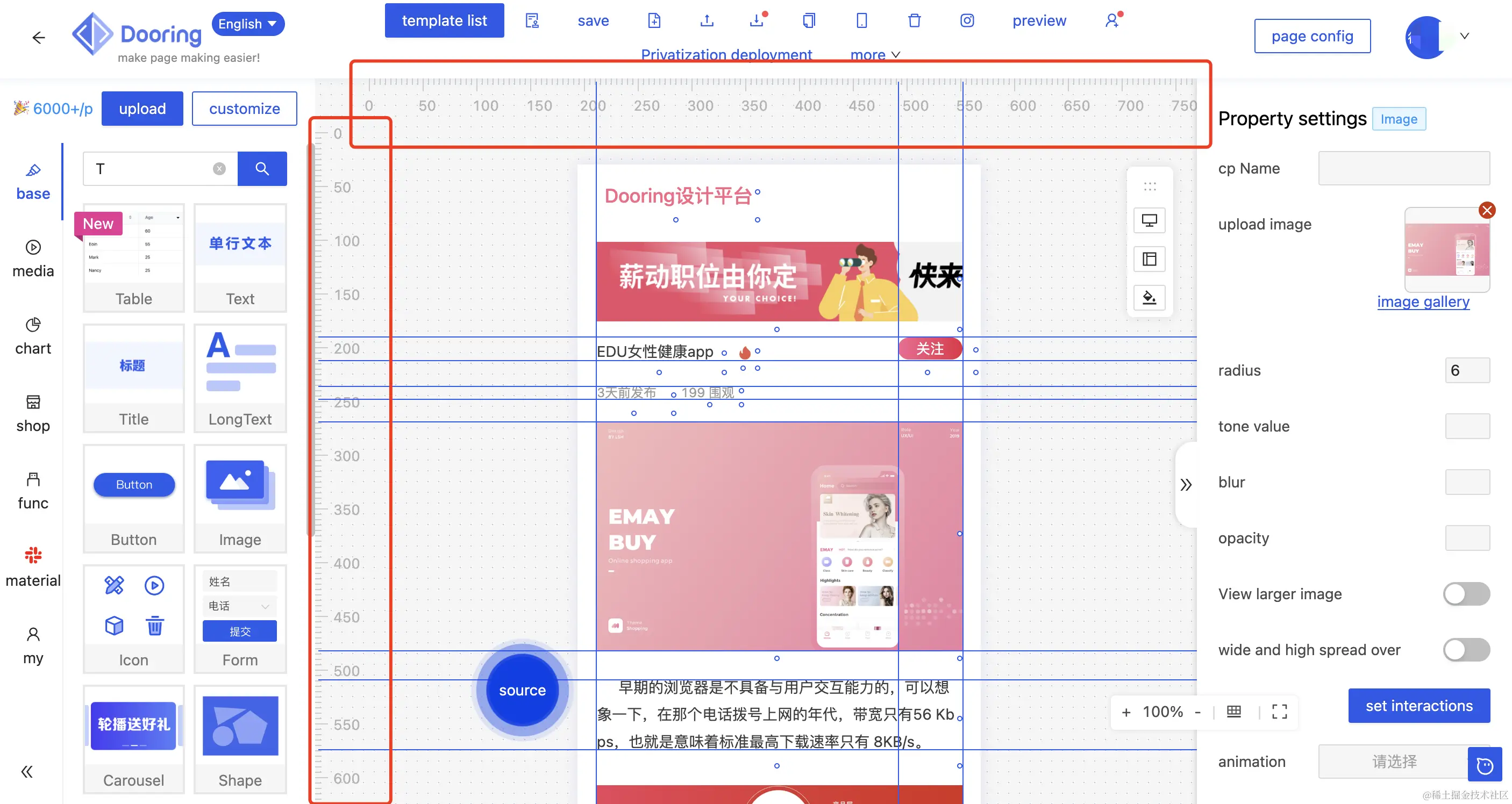
Task: Switch to the material tab
Action: pyautogui.click(x=33, y=569)
